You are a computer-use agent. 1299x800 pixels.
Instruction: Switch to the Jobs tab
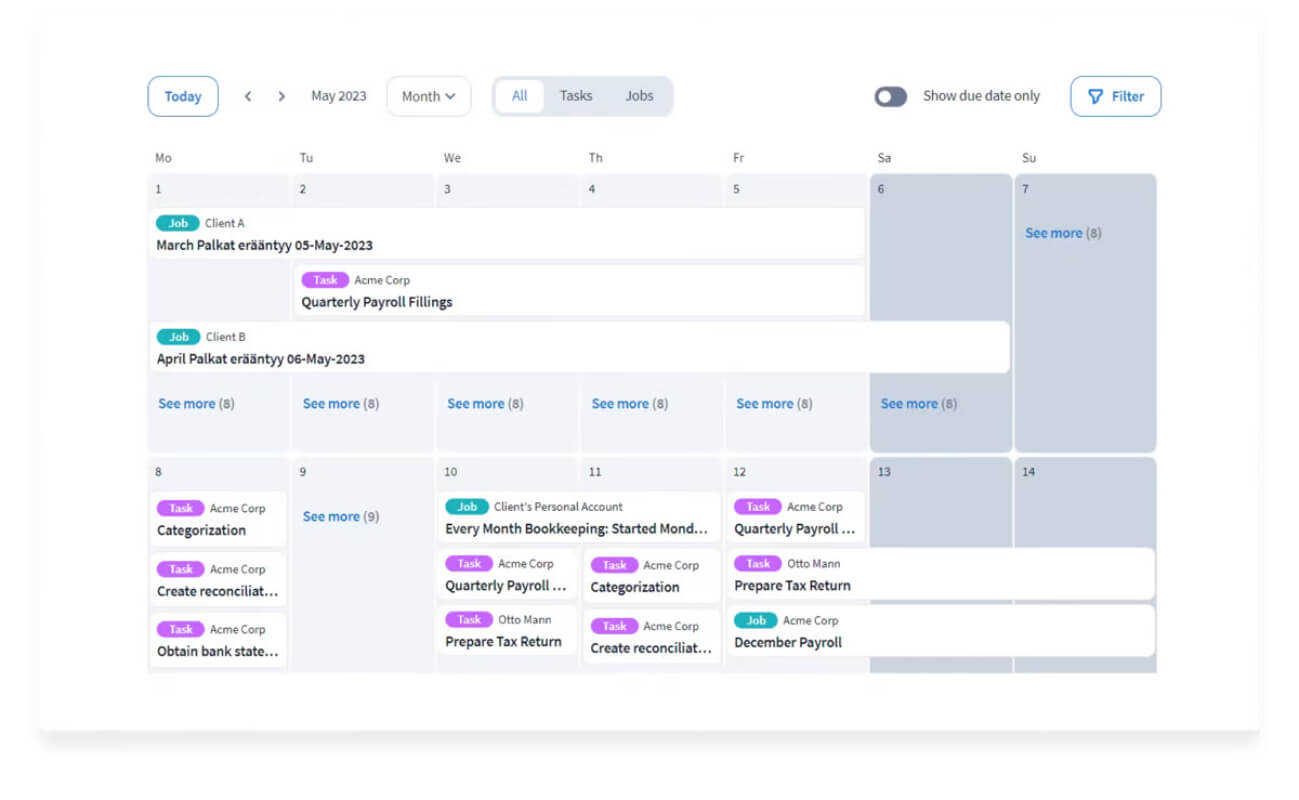[x=640, y=96]
